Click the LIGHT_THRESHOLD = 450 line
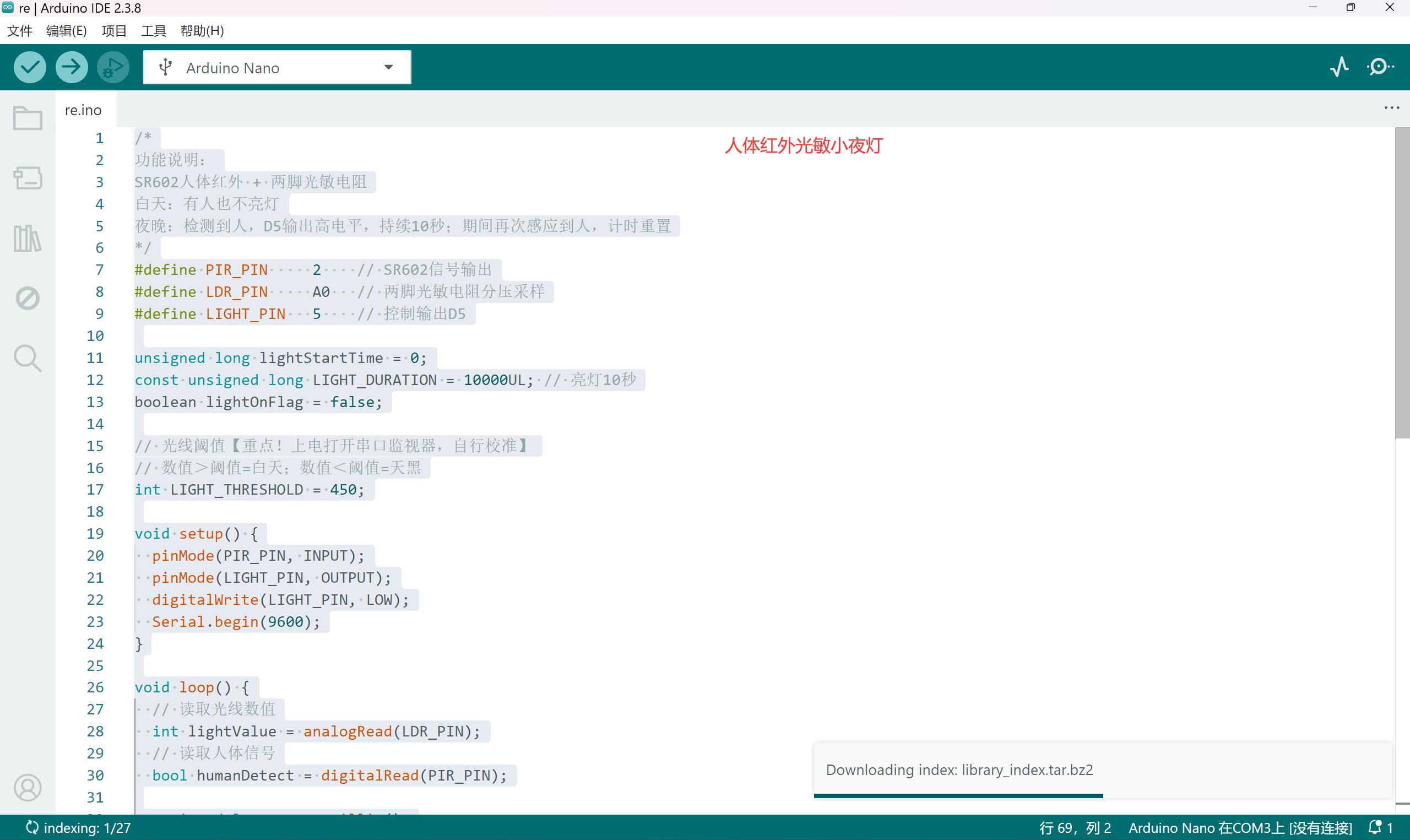 pyautogui.click(x=250, y=490)
